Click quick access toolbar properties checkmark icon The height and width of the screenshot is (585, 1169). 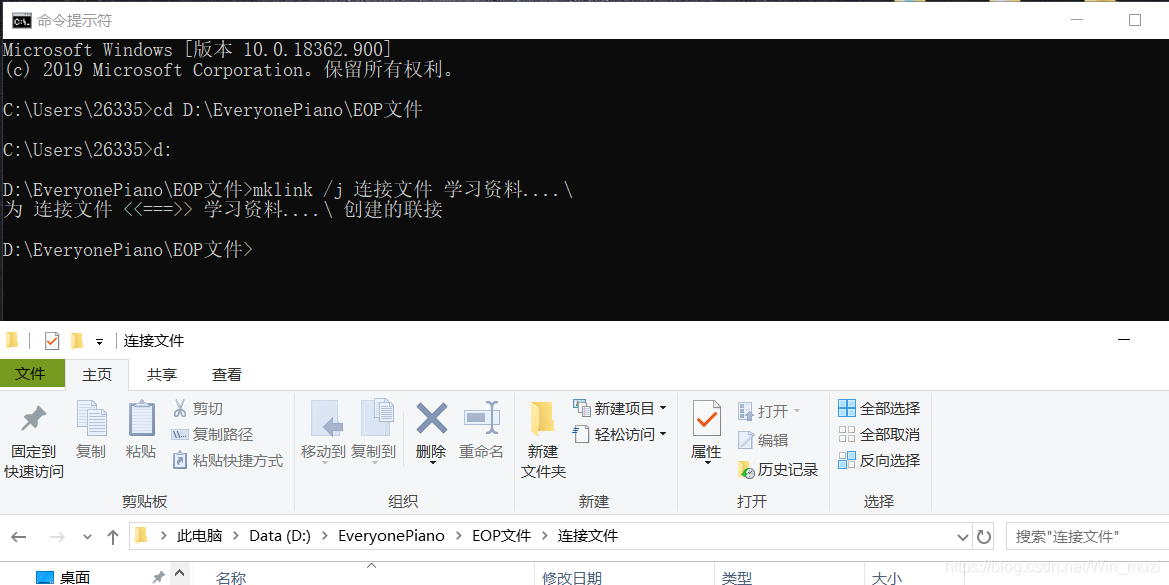click(51, 341)
